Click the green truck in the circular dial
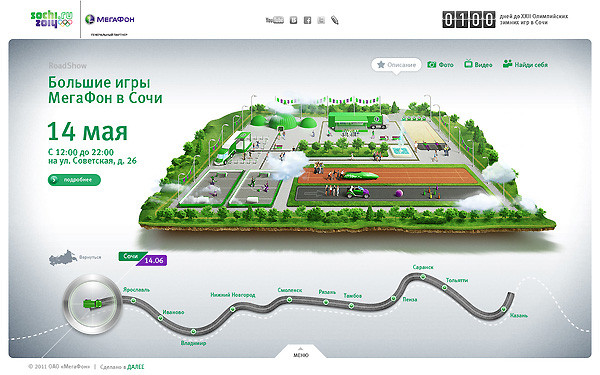This screenshot has height=375, width=600. point(93,304)
